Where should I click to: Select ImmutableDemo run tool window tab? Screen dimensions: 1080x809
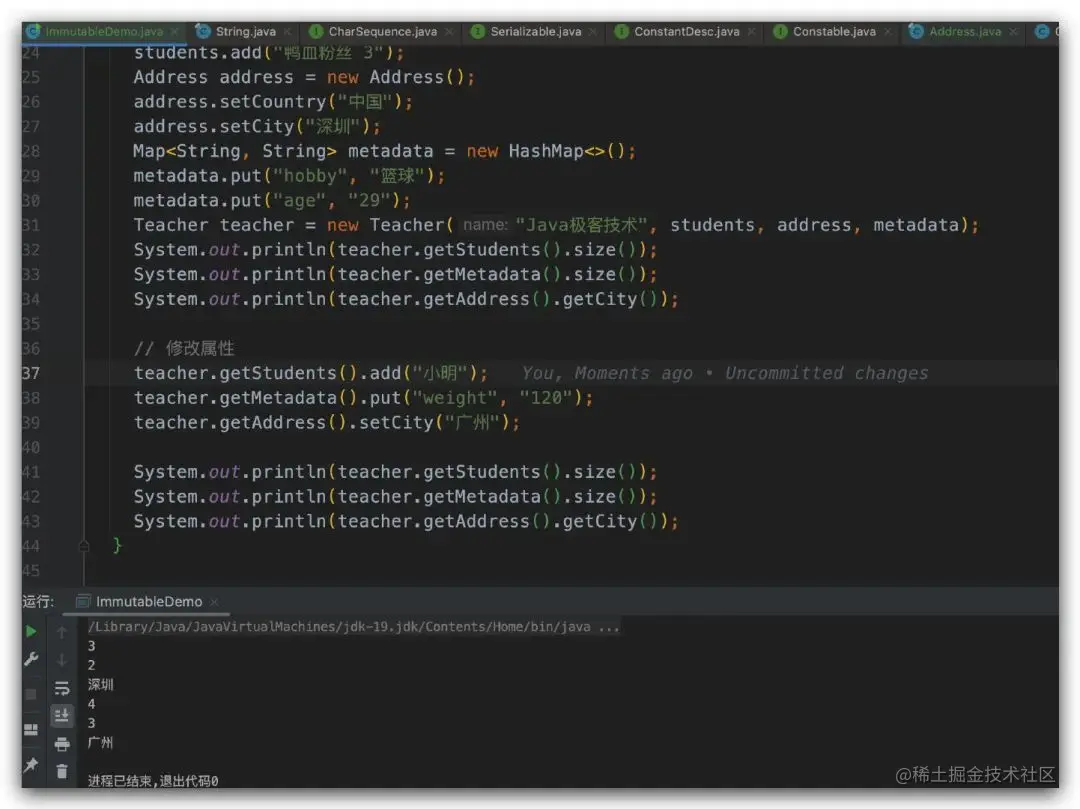click(x=149, y=602)
